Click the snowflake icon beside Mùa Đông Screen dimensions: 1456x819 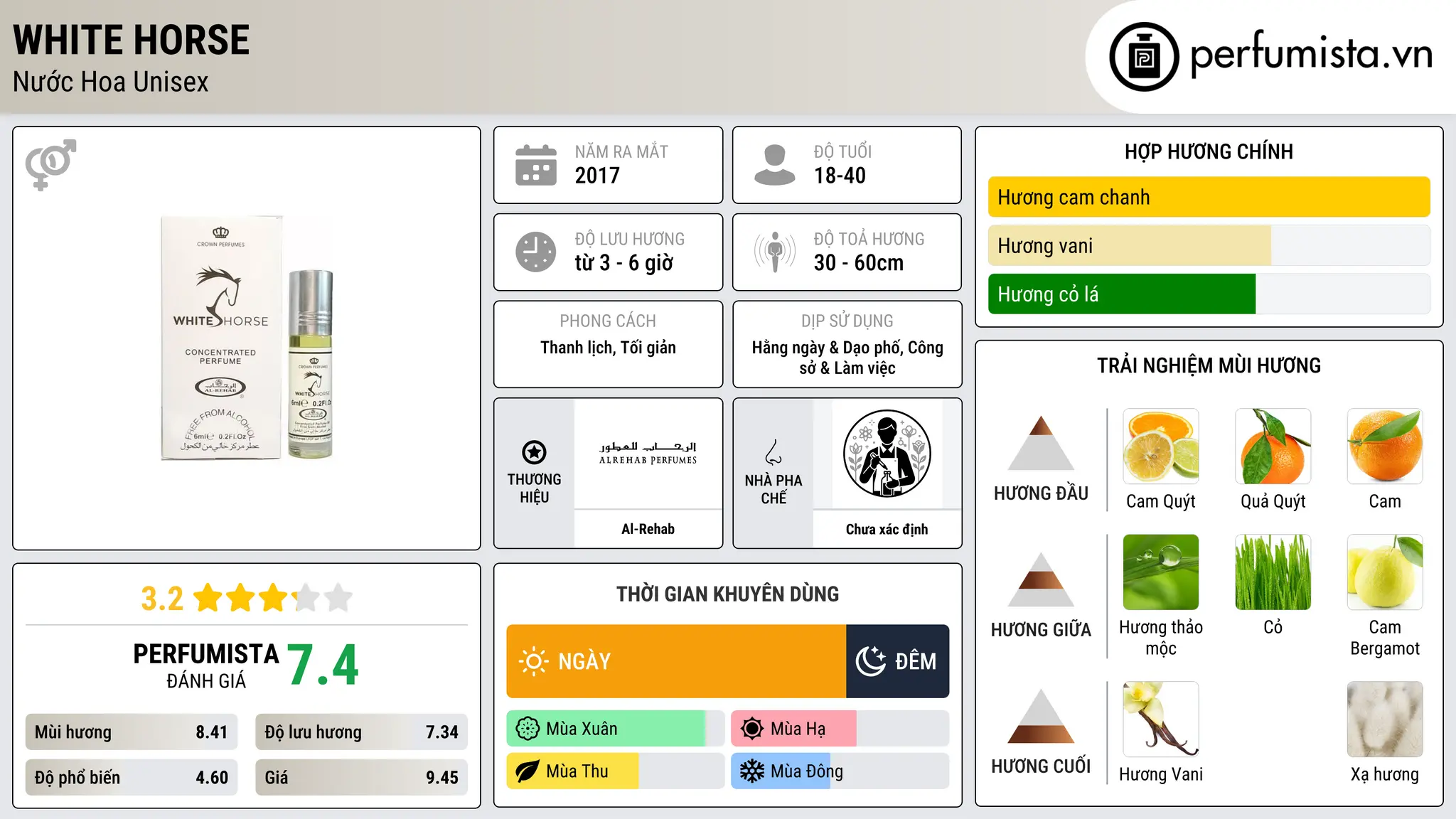click(x=752, y=771)
